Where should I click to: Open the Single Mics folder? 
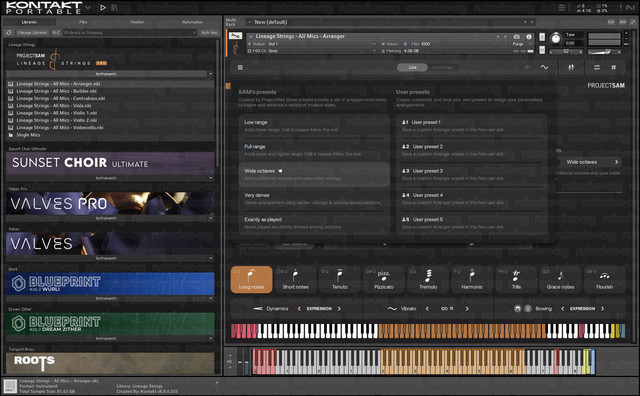click(x=28, y=135)
